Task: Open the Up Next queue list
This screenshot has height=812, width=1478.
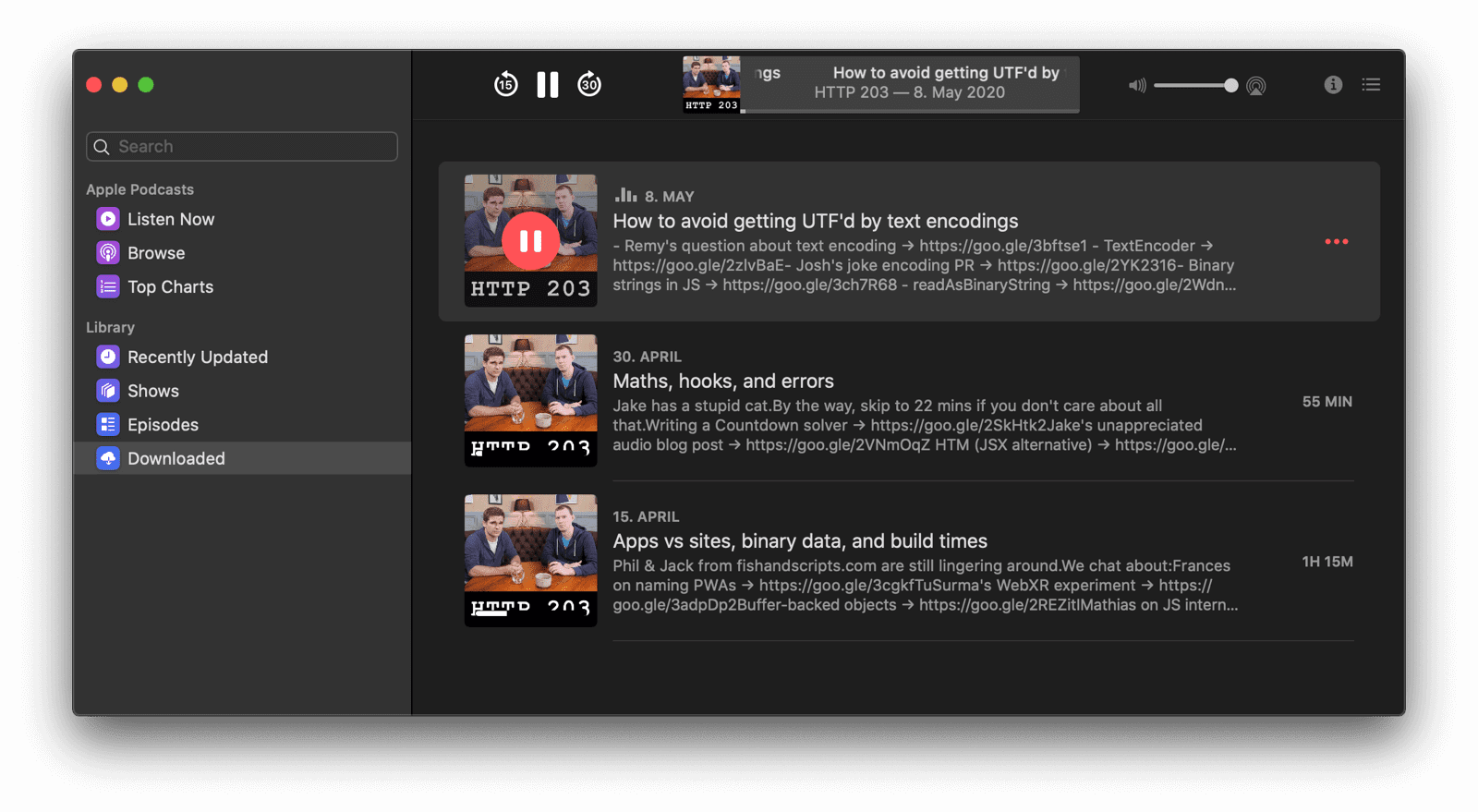Action: click(x=1371, y=85)
